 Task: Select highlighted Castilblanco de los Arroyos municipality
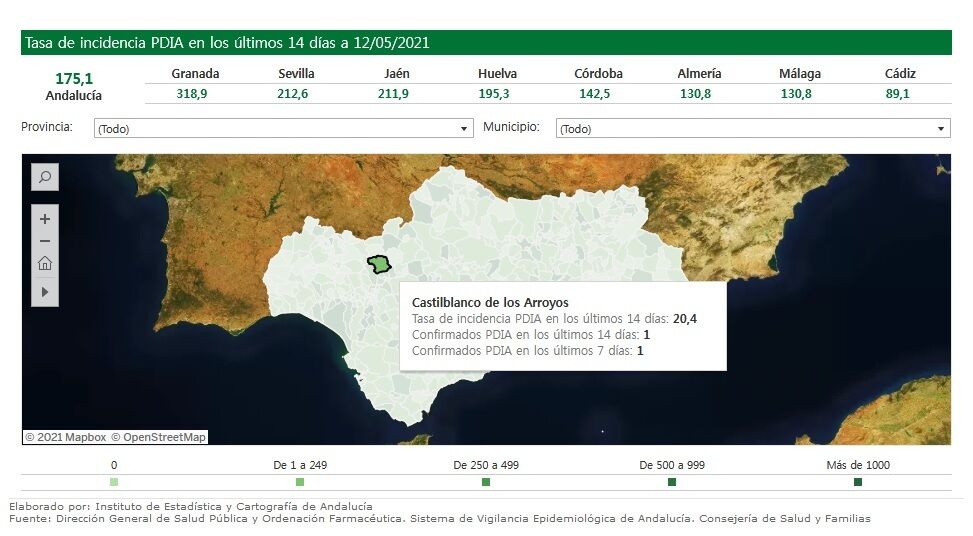[379, 265]
